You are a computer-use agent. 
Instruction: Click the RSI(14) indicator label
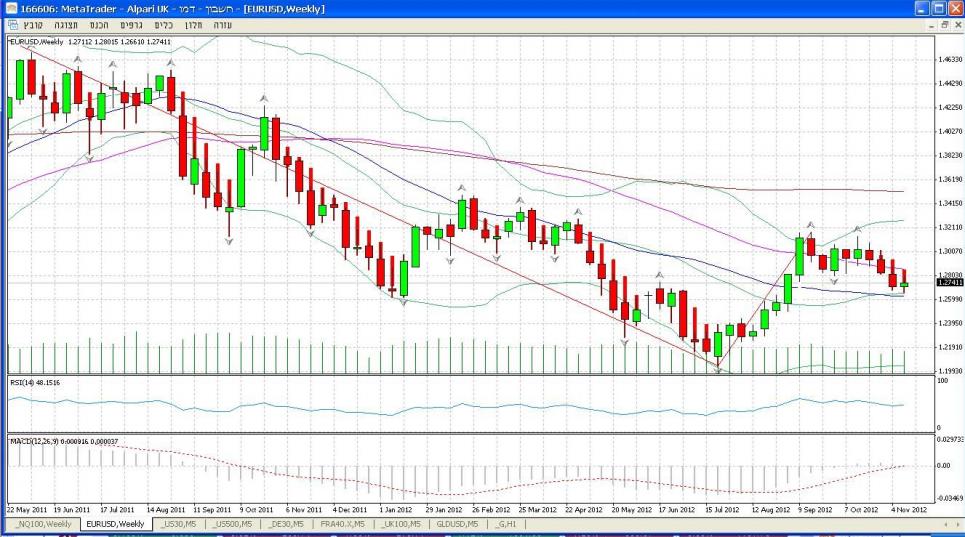click(36, 382)
